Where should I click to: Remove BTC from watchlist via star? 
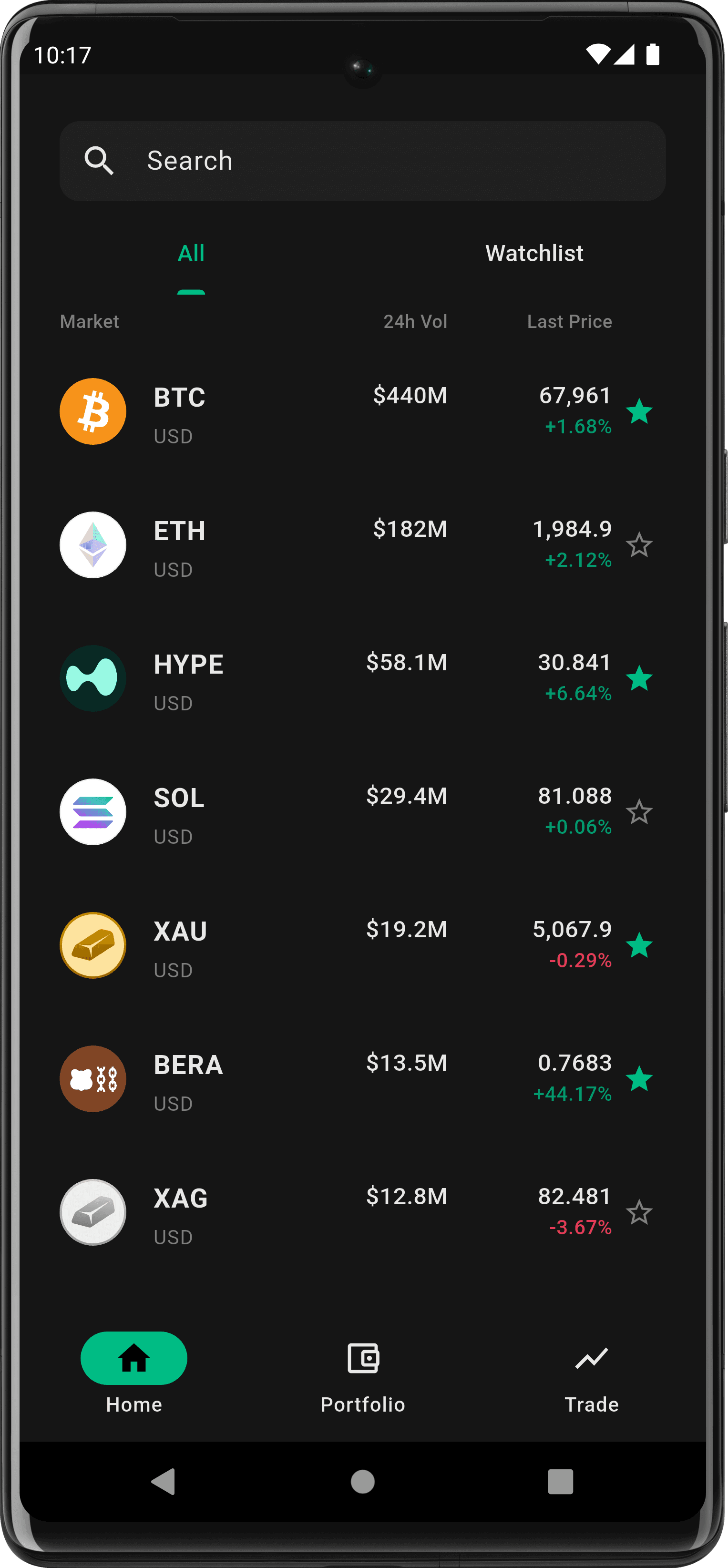click(639, 411)
